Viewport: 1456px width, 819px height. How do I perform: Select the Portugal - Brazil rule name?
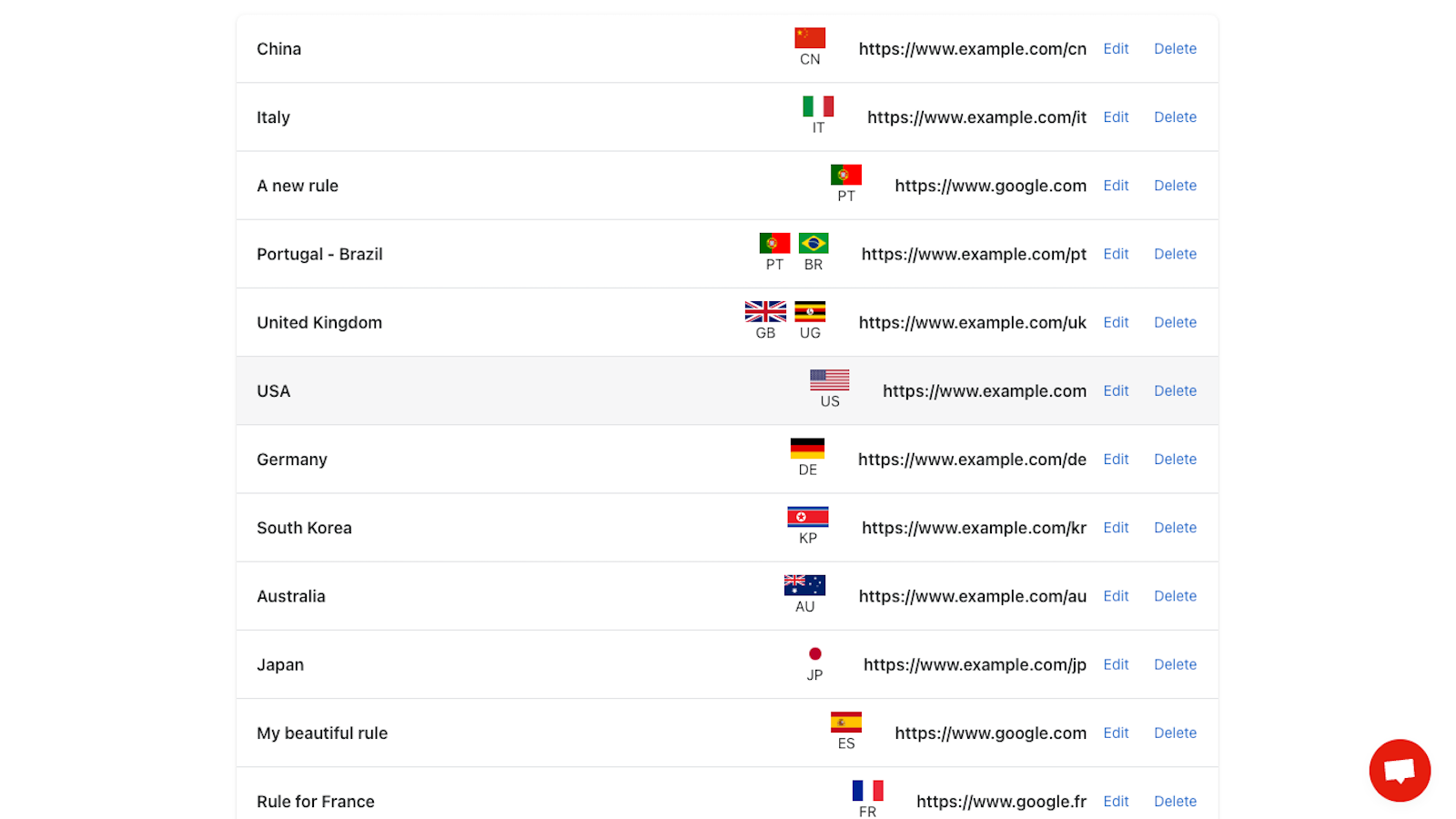point(319,255)
